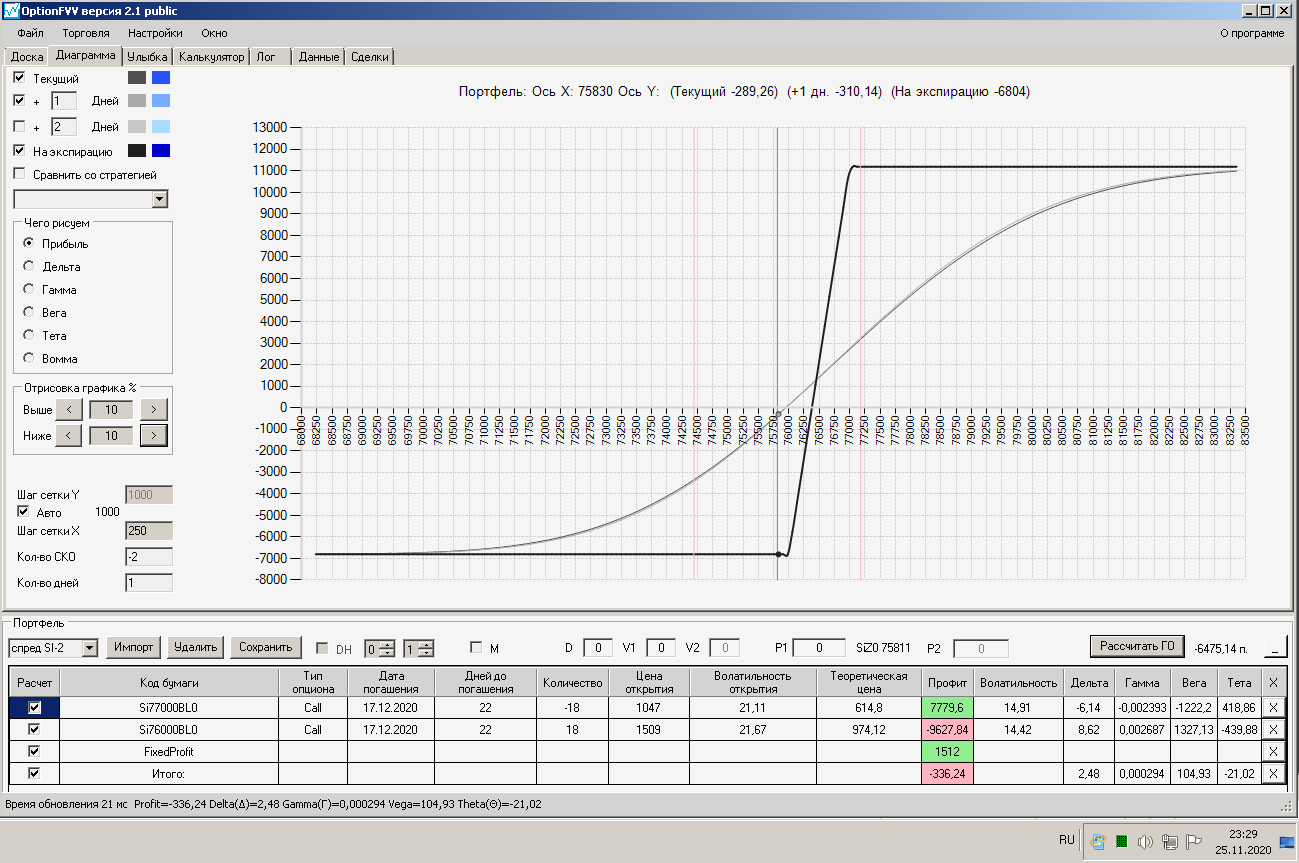The height and width of the screenshot is (863, 1299).
Task: Increase the Ниже percentage with the right arrow
Action: 154,435
